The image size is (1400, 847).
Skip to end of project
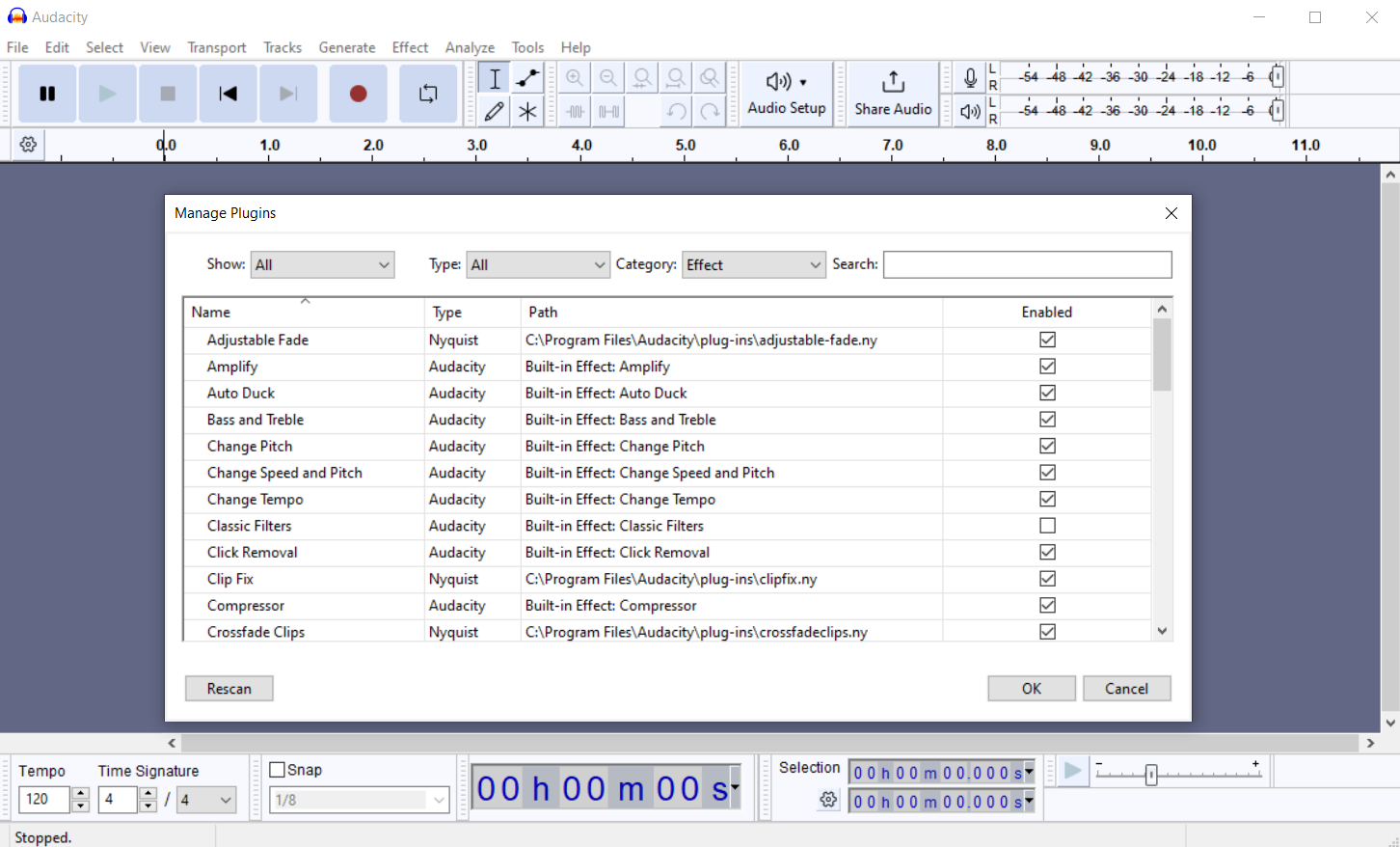click(x=288, y=94)
